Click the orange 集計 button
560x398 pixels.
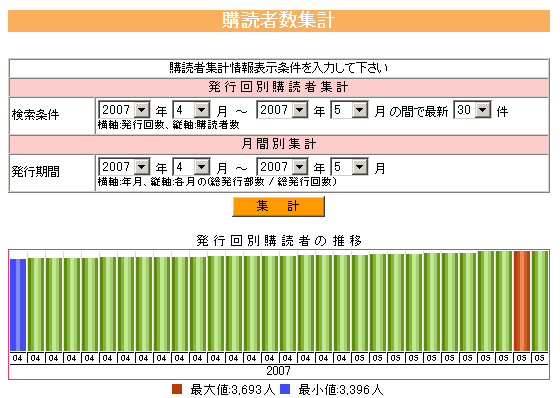[279, 207]
